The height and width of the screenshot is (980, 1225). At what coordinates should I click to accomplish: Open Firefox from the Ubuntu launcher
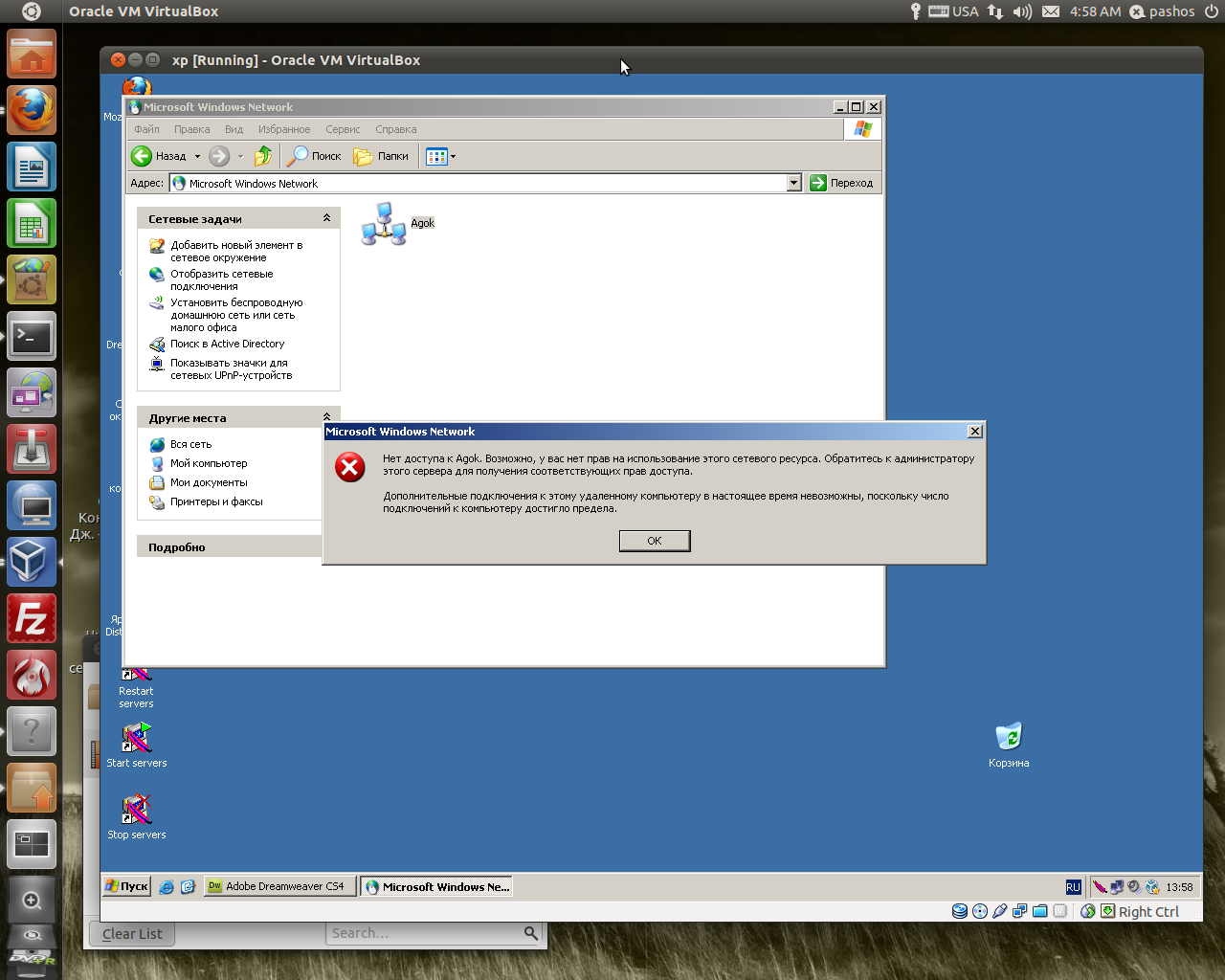point(32,111)
